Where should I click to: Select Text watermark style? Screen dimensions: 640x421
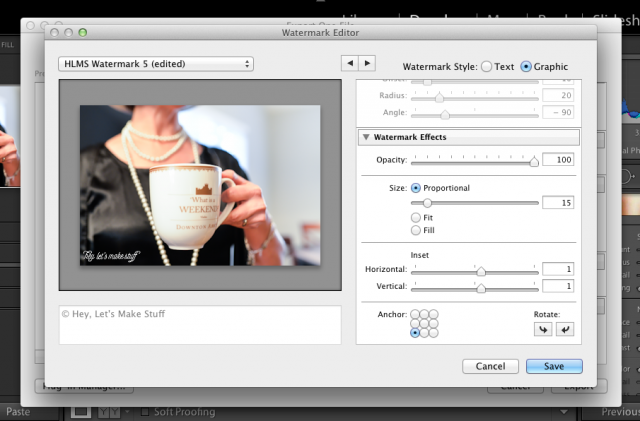click(x=486, y=67)
